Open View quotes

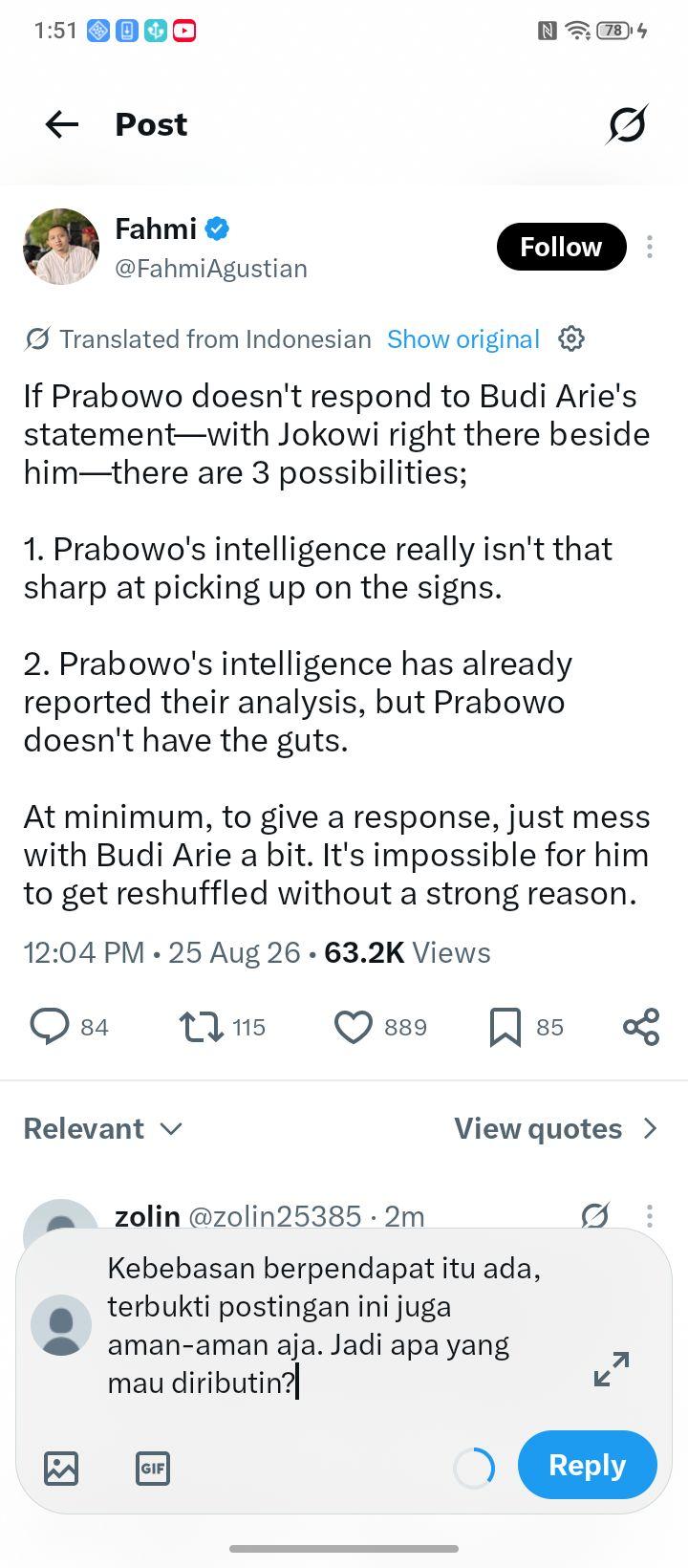click(x=556, y=1129)
